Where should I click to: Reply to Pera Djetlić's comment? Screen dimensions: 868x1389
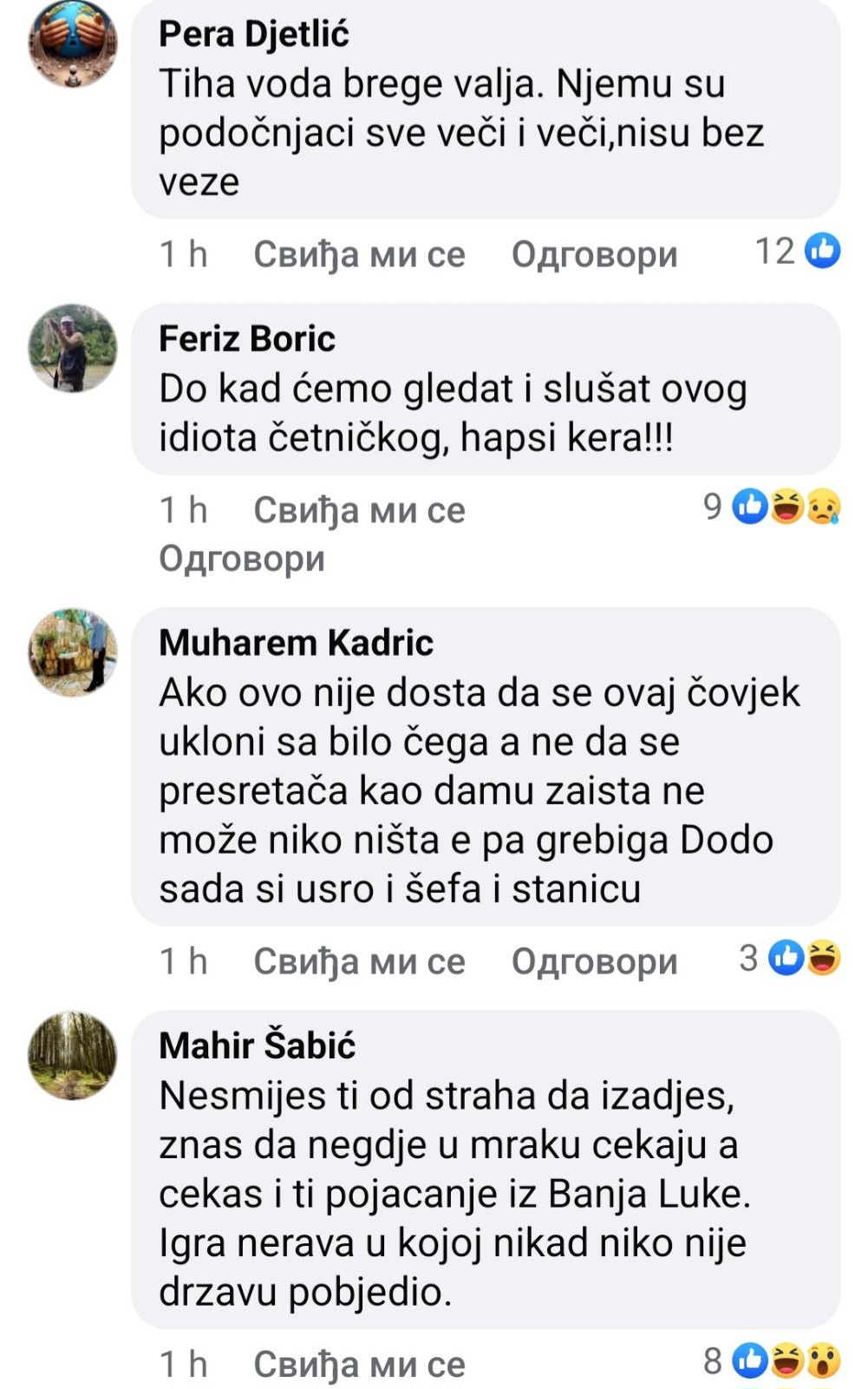click(x=594, y=254)
